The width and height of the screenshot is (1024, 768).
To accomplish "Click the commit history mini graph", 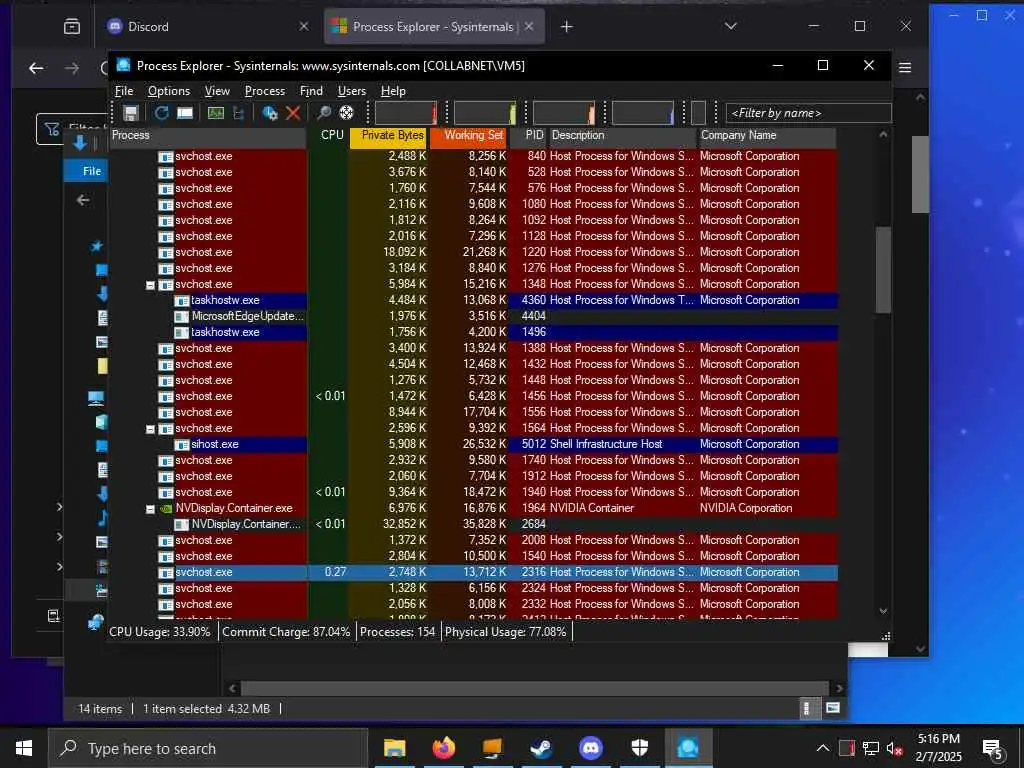I will click(485, 113).
